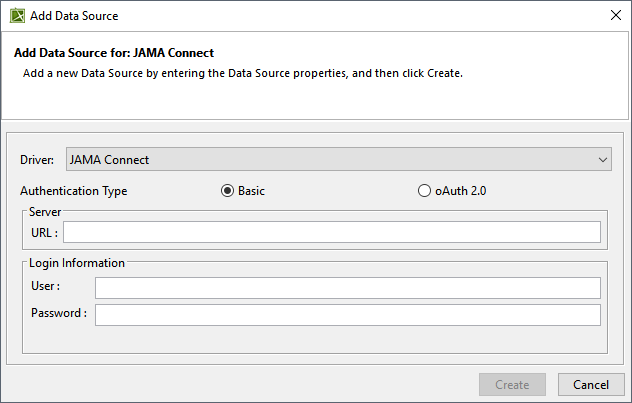632x403 pixels.
Task: Choose the oAuth 2.0 authentication option
Action: (424, 191)
